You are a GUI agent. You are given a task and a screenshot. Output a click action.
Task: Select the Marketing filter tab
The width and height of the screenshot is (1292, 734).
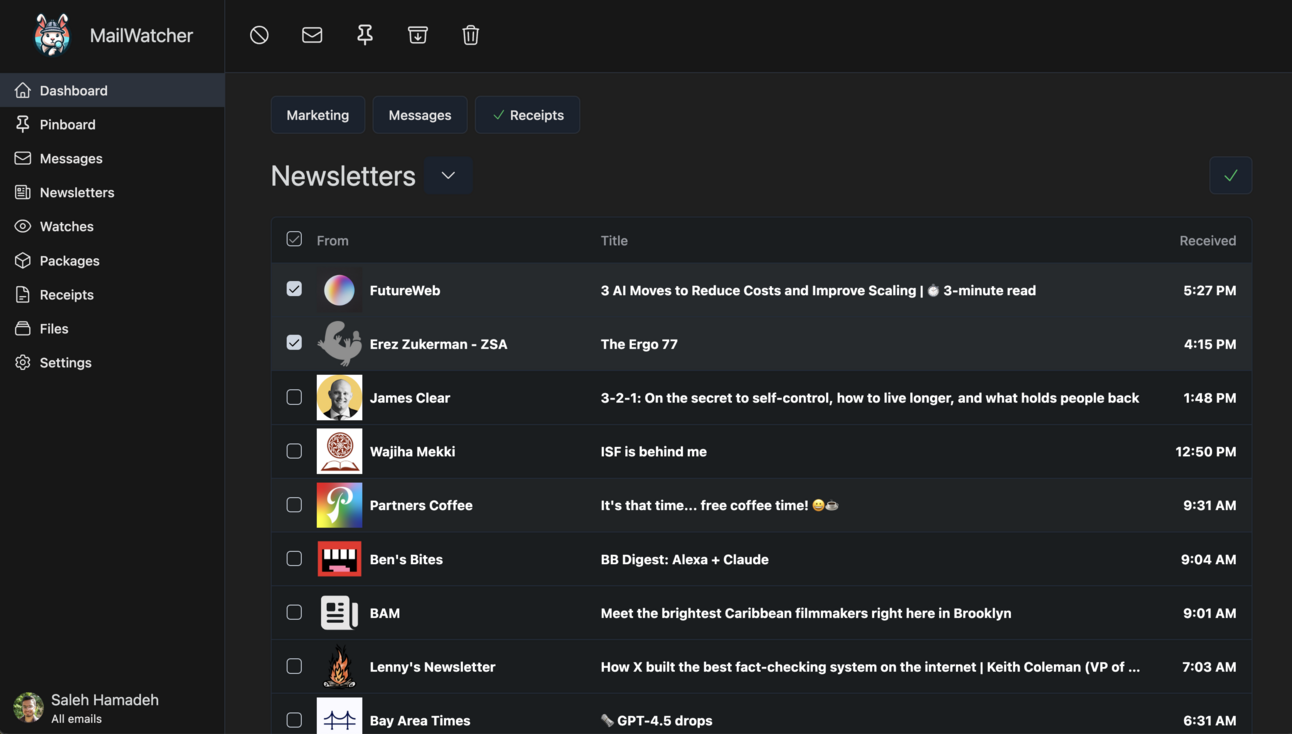(x=318, y=115)
